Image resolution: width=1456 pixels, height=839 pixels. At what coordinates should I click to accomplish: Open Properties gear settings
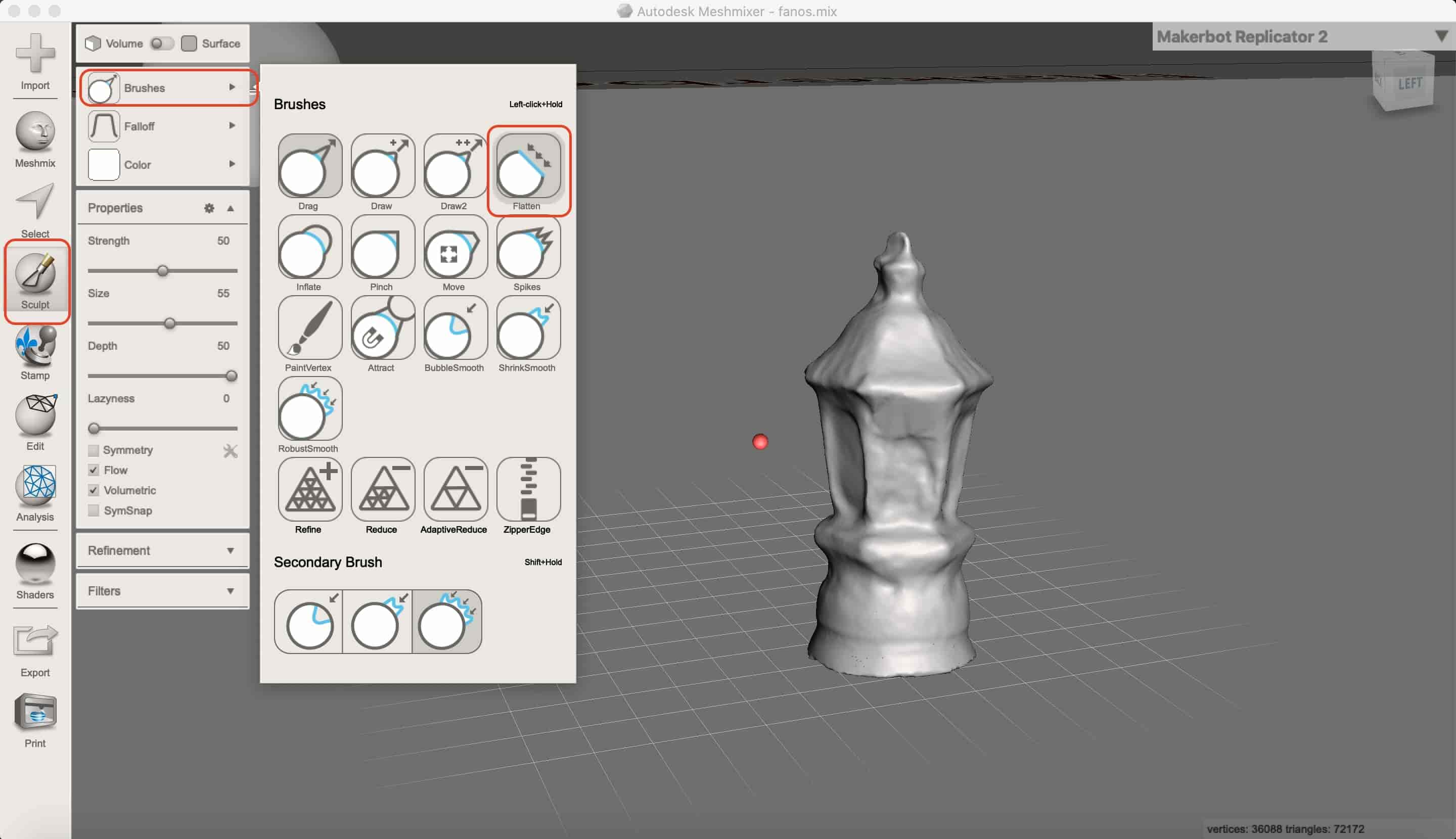point(209,208)
